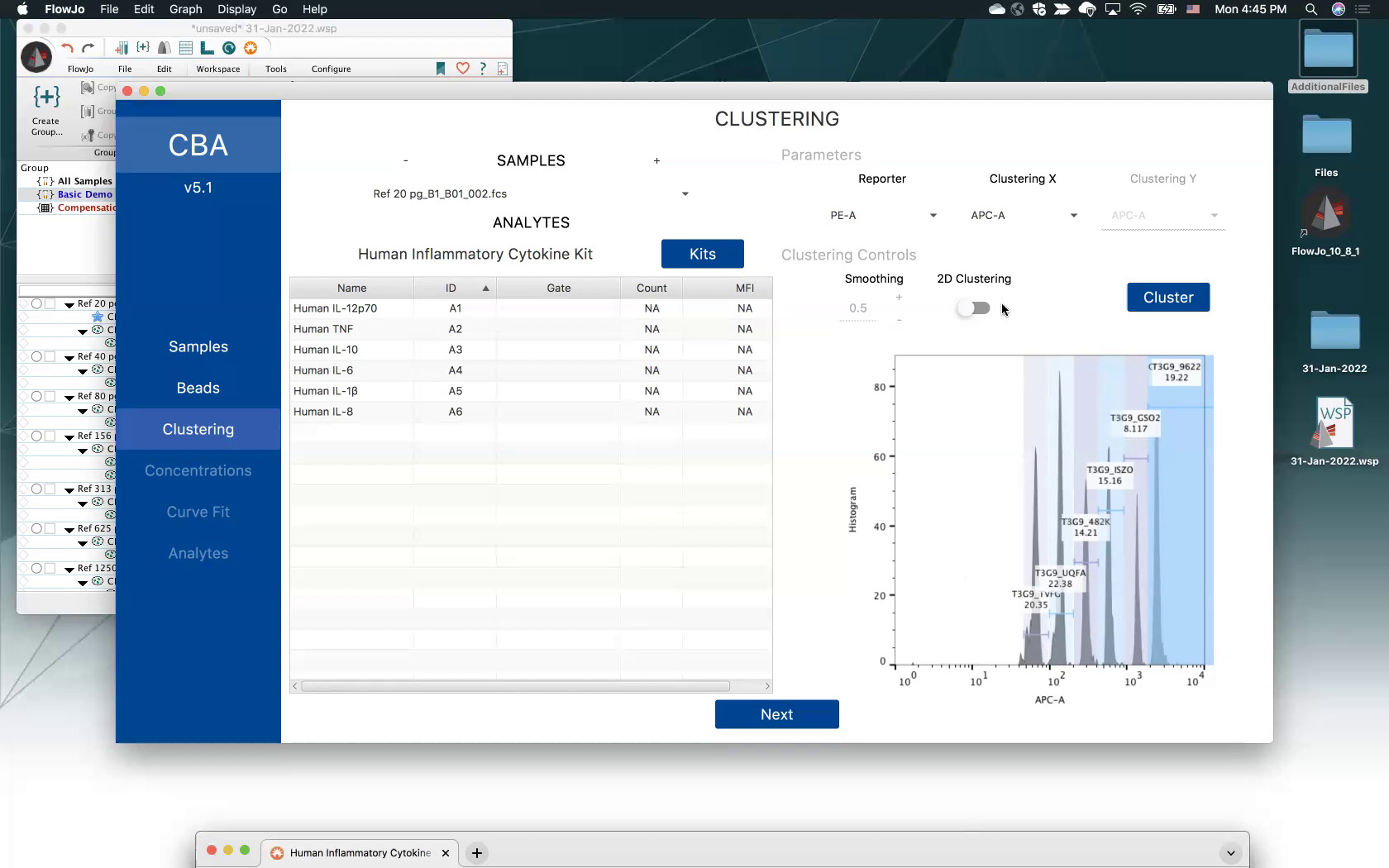Viewport: 1389px width, 868px height.
Task: Click the small create group braces icon
Action: pyautogui.click(x=143, y=48)
